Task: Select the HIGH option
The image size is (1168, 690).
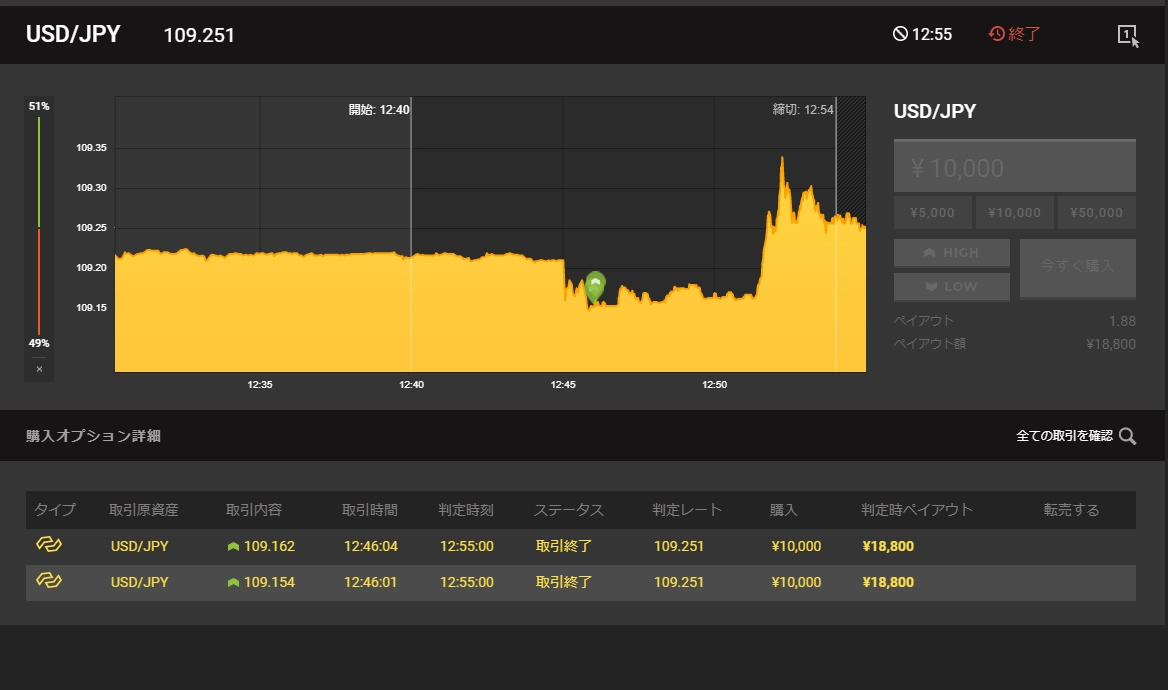Action: (x=951, y=253)
